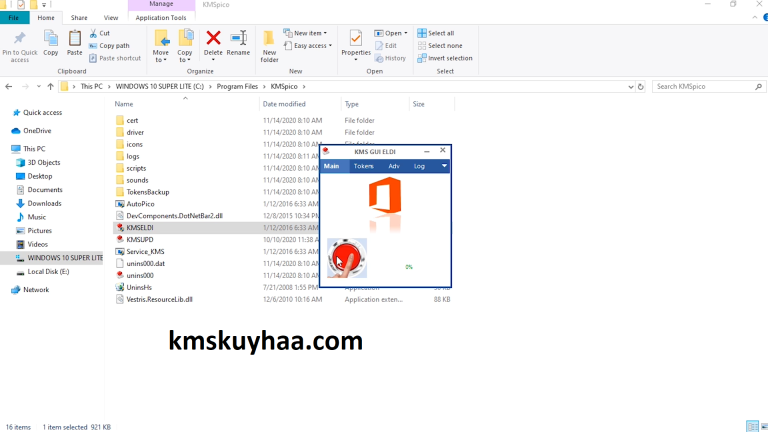Select the Service_KMS file
This screenshot has width=768, height=432.
click(140, 251)
